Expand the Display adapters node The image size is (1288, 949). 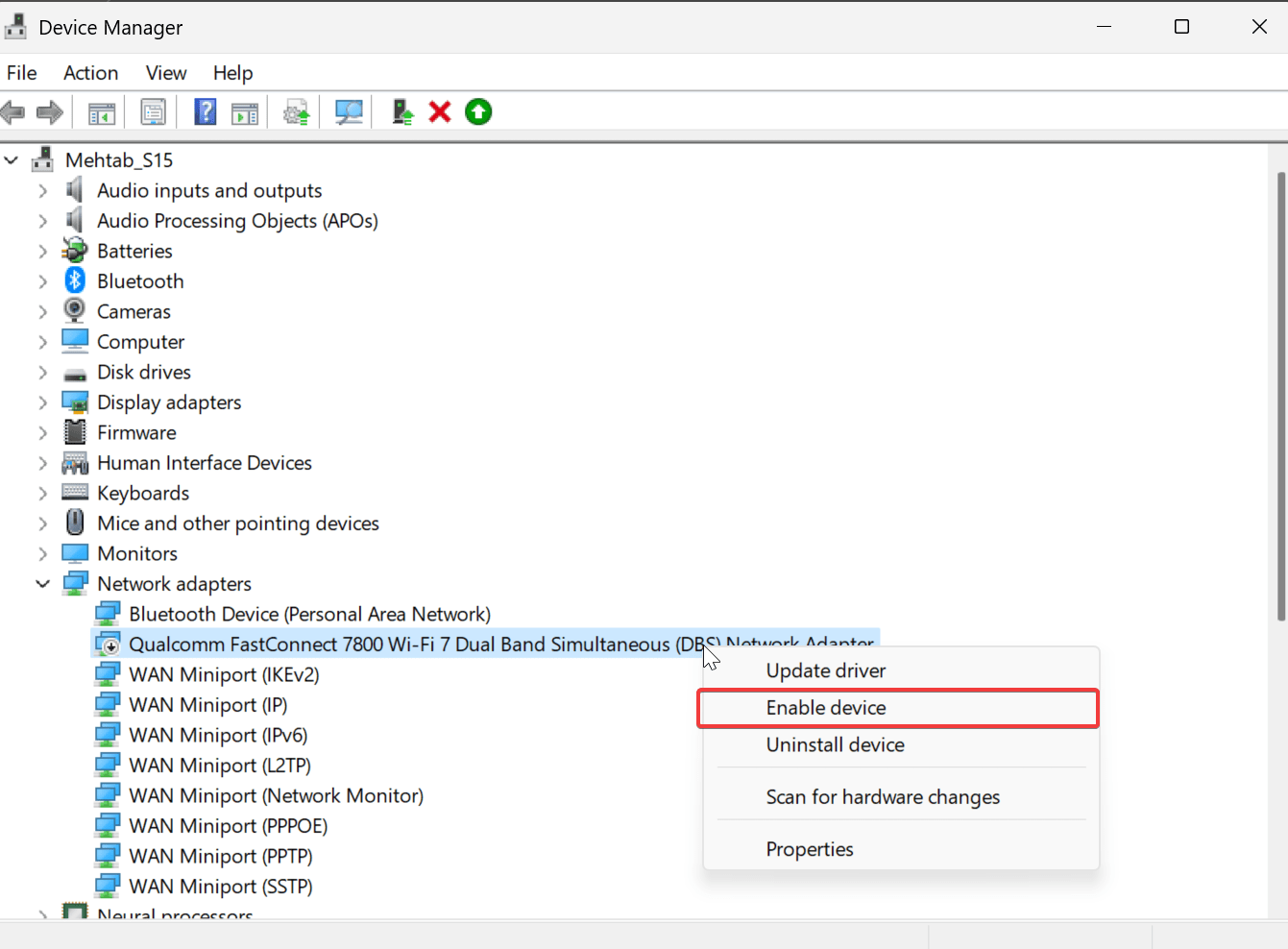[x=42, y=402]
